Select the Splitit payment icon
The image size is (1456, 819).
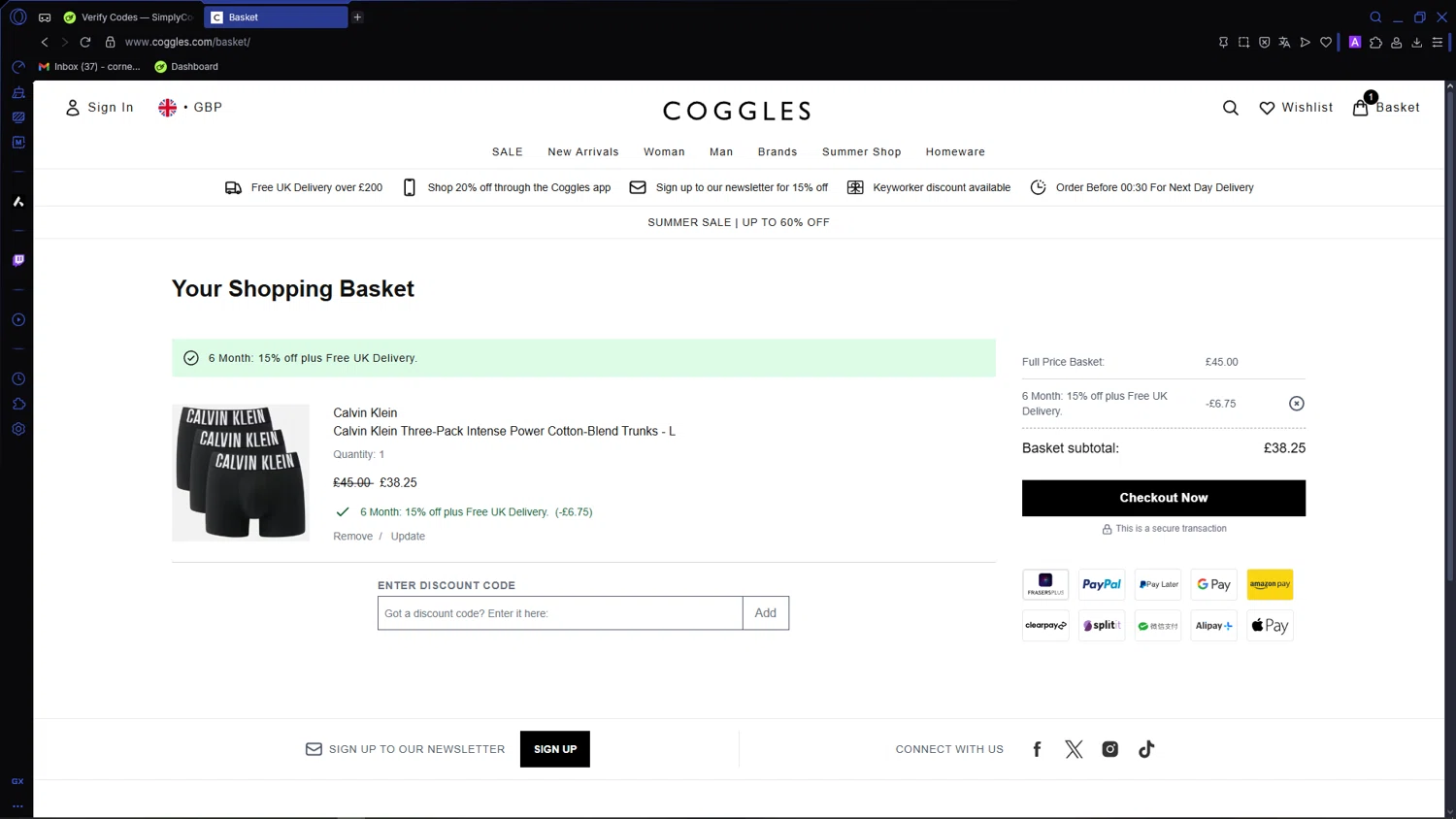pos(1102,626)
